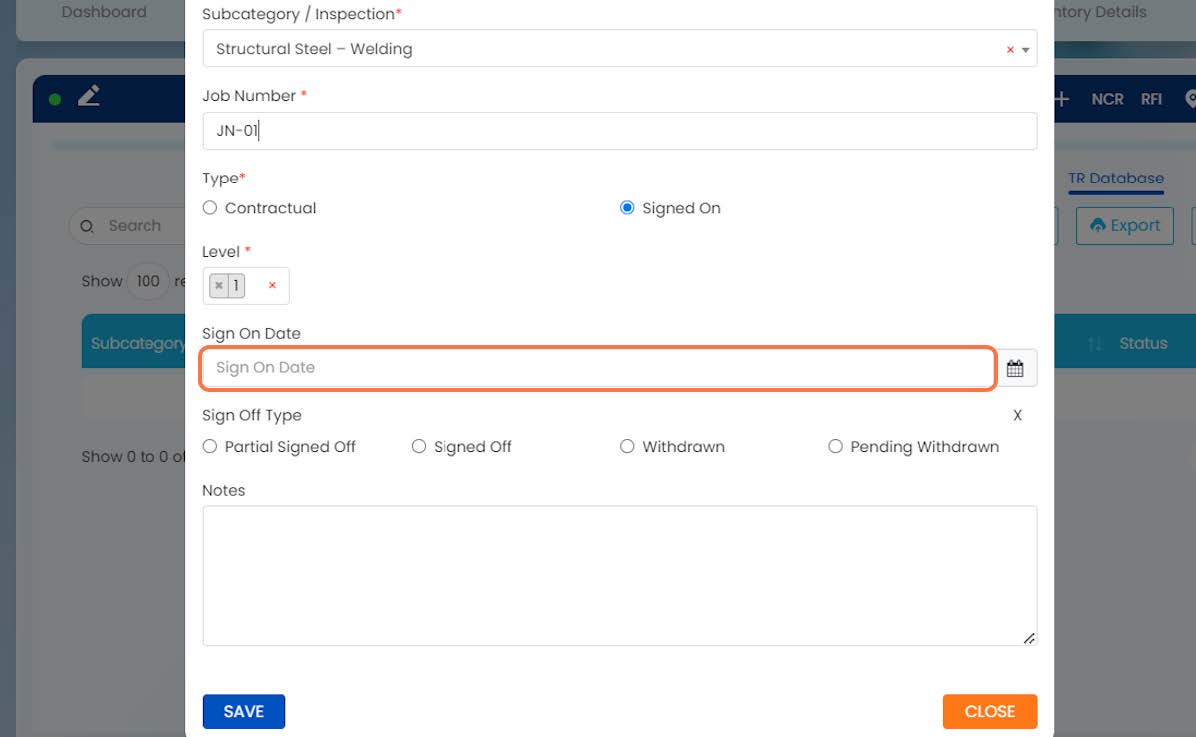Choose the Withdrawn sign off type
1196x737 pixels.
tap(627, 446)
